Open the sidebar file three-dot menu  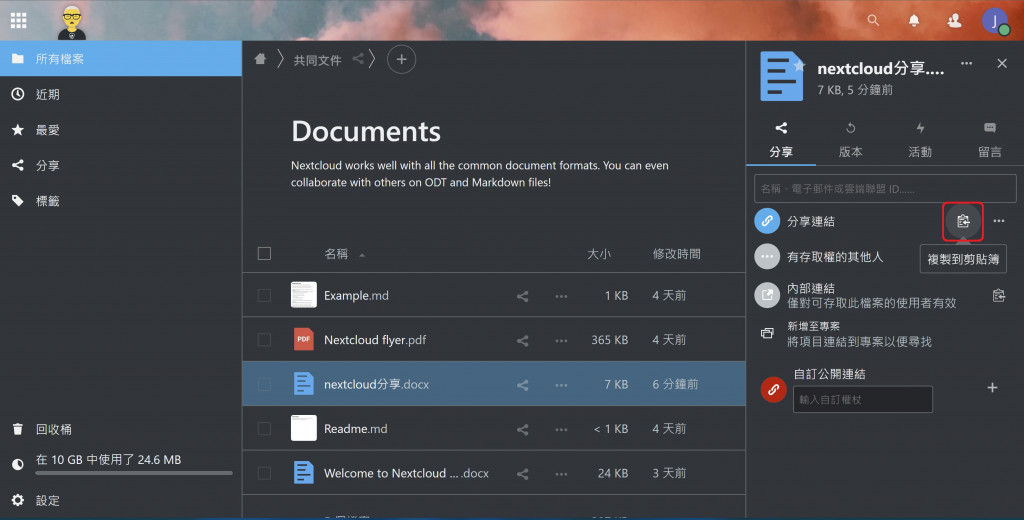coord(967,63)
